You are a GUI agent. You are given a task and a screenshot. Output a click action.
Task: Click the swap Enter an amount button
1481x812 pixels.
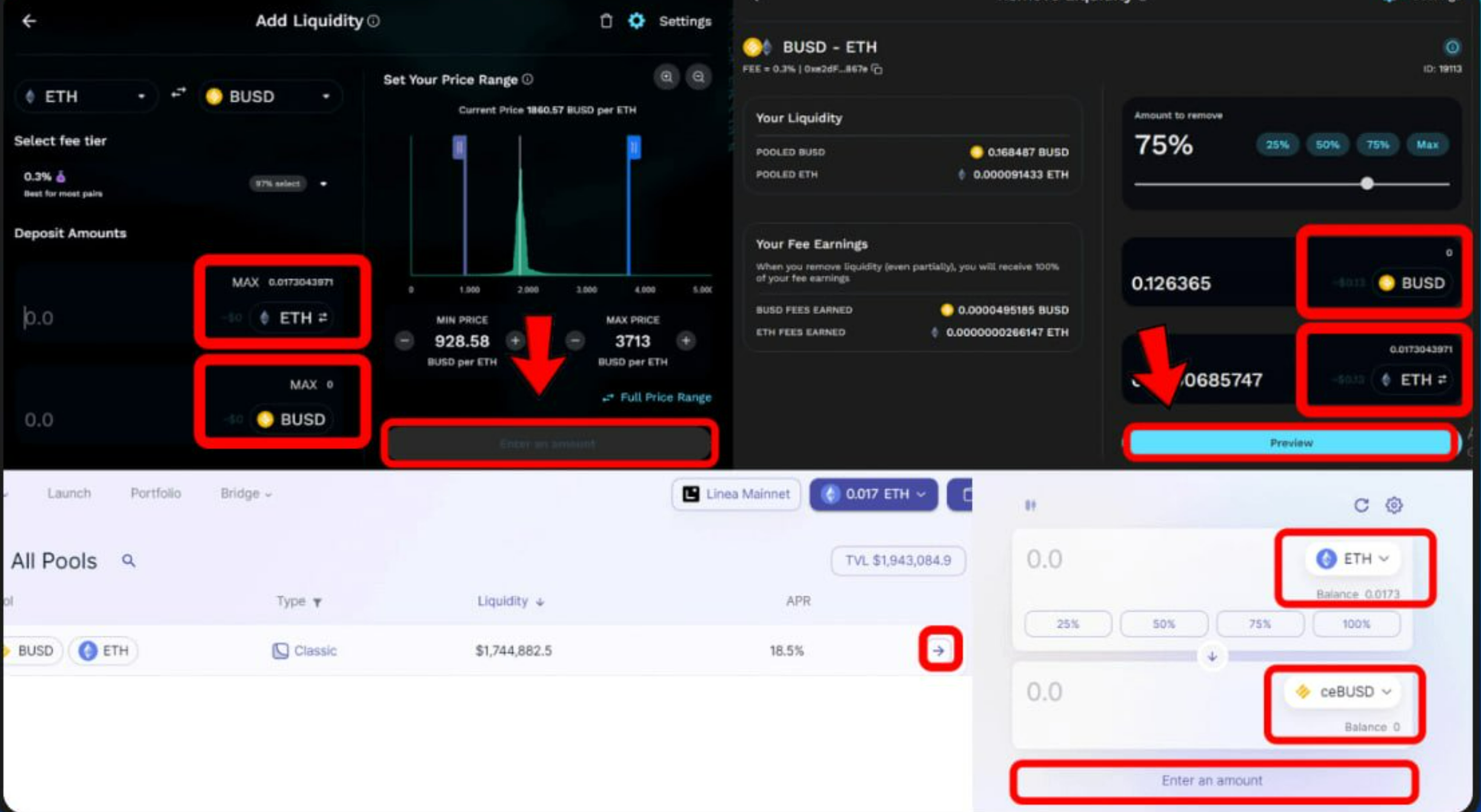coord(1212,780)
